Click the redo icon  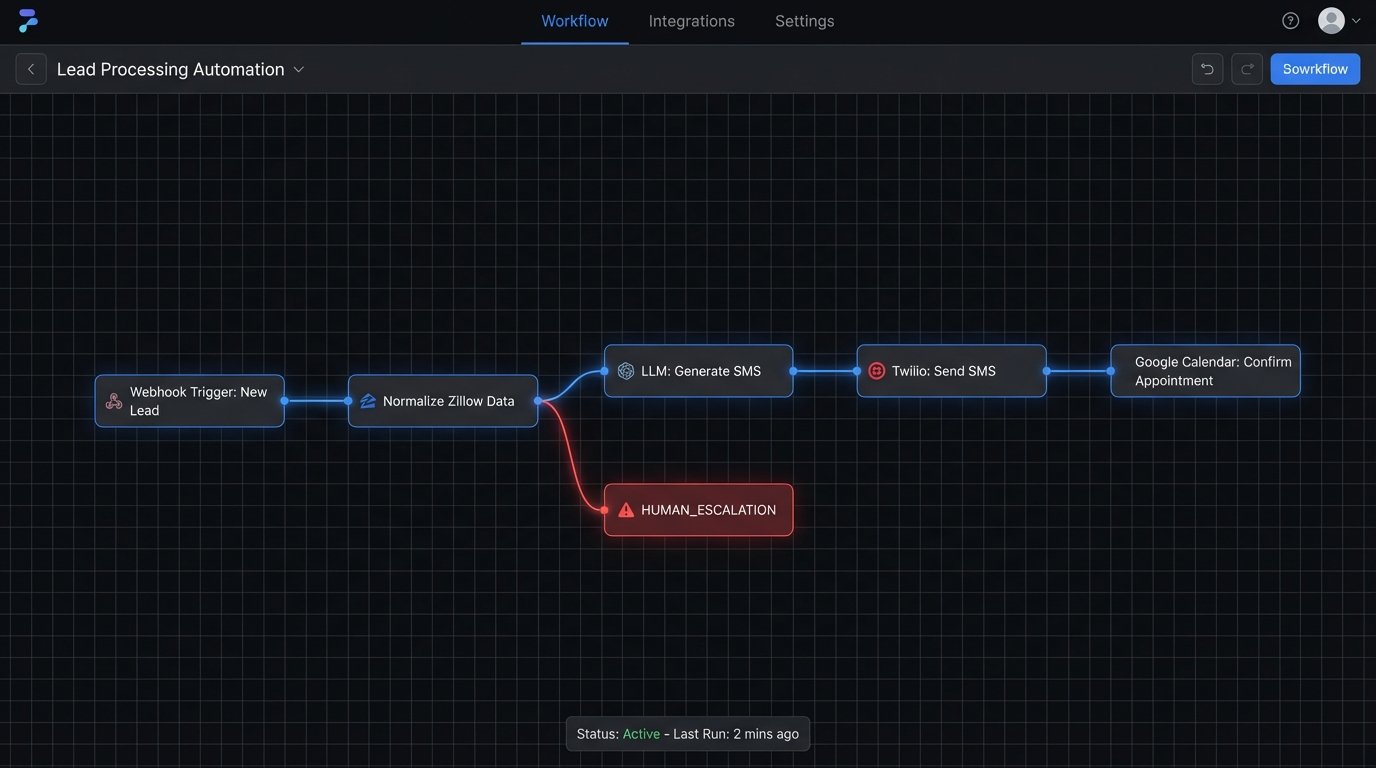(1246, 68)
